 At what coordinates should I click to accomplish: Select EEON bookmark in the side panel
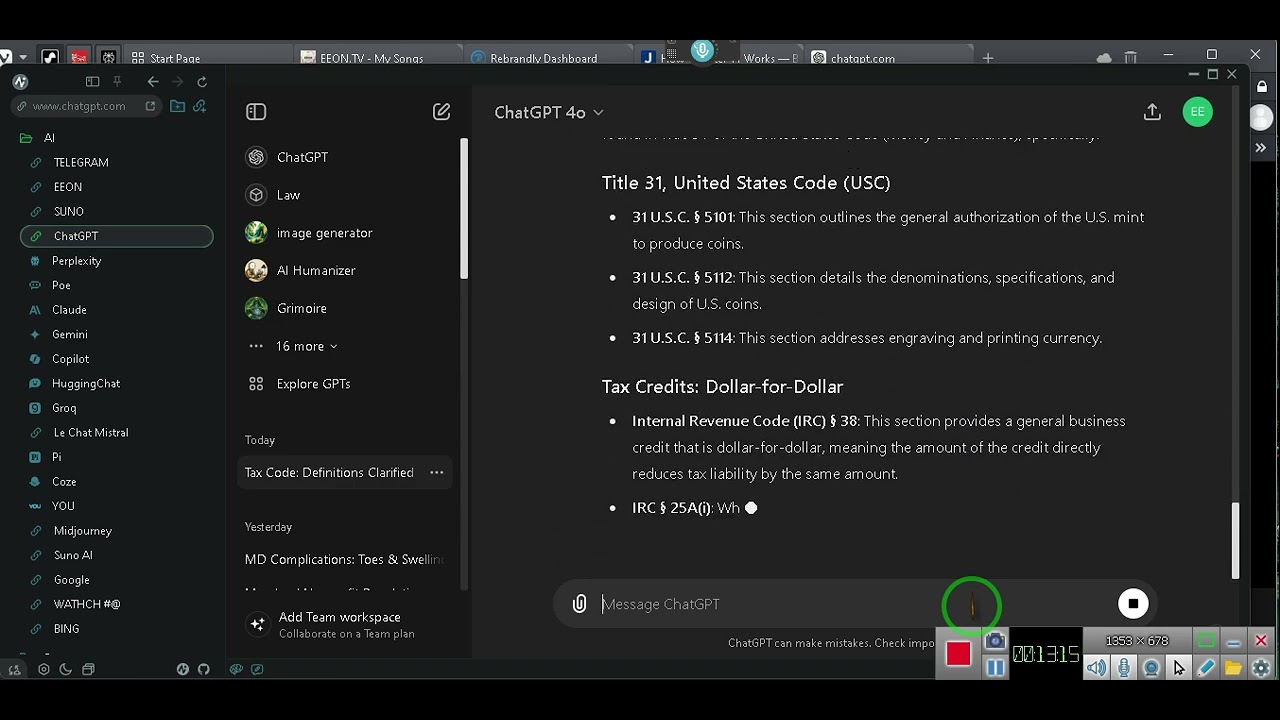pos(68,187)
